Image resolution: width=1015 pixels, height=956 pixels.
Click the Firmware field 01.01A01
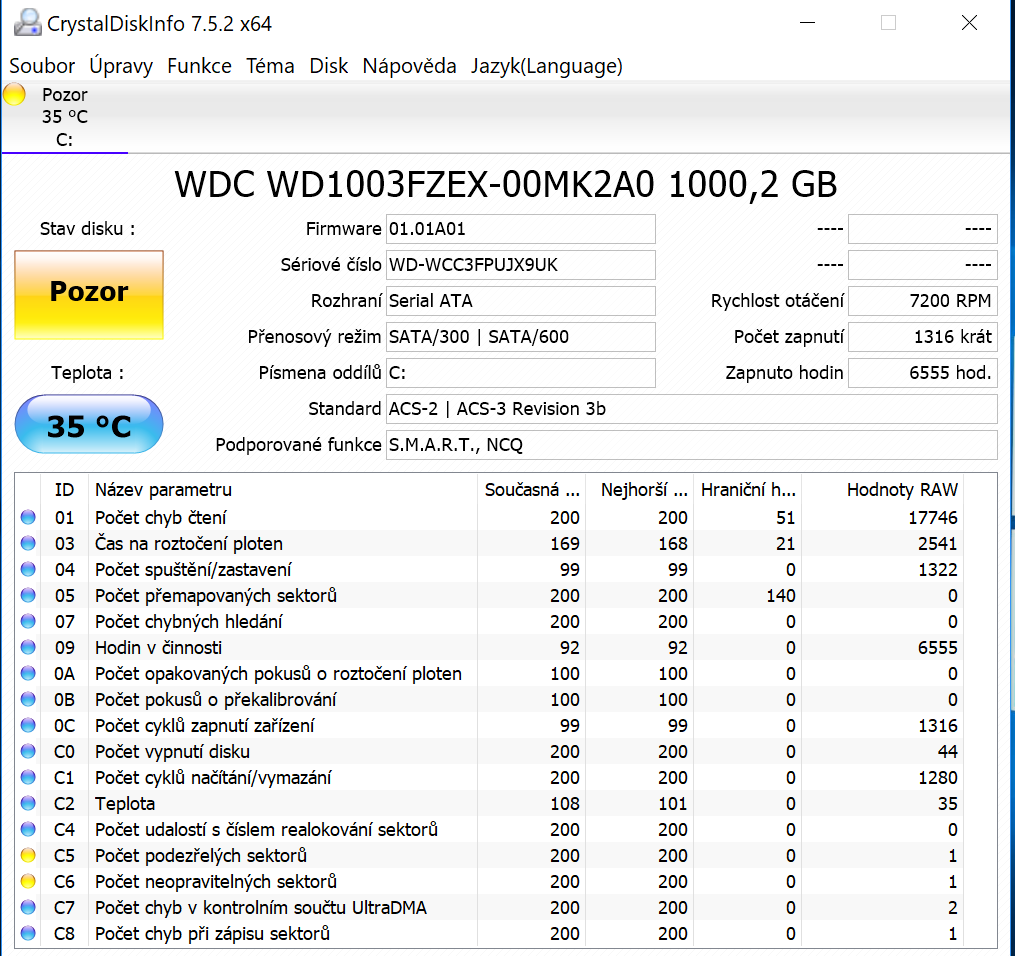click(520, 229)
